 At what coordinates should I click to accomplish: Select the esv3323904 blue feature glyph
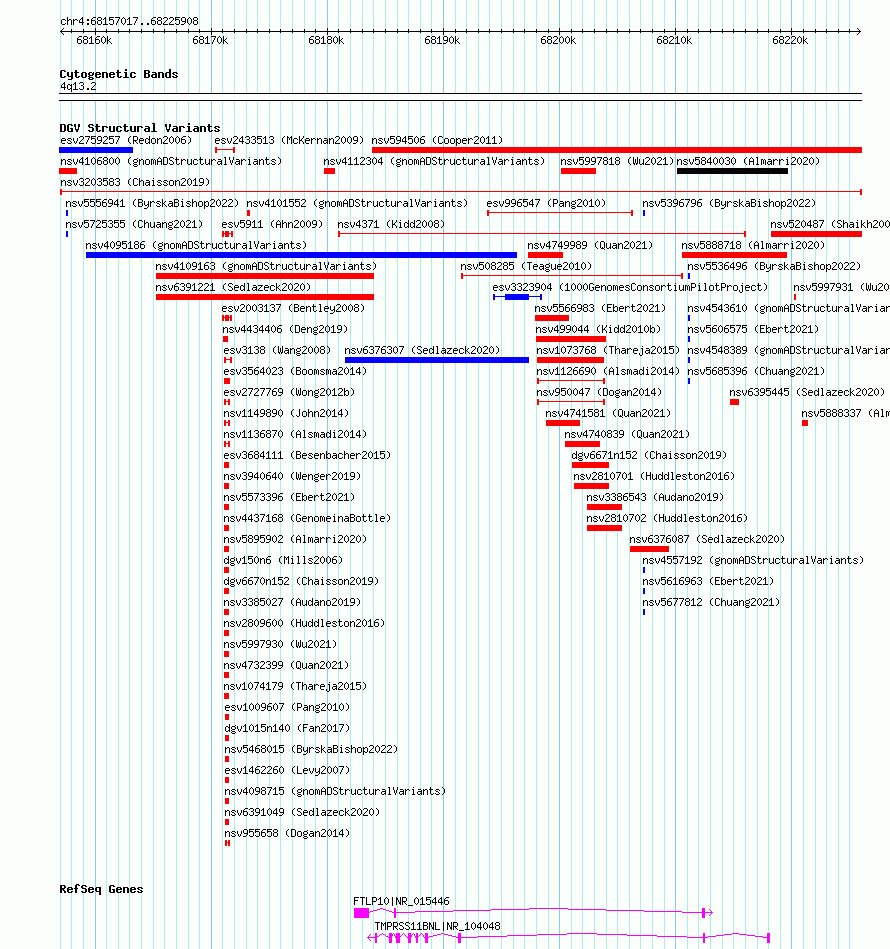tap(517, 297)
